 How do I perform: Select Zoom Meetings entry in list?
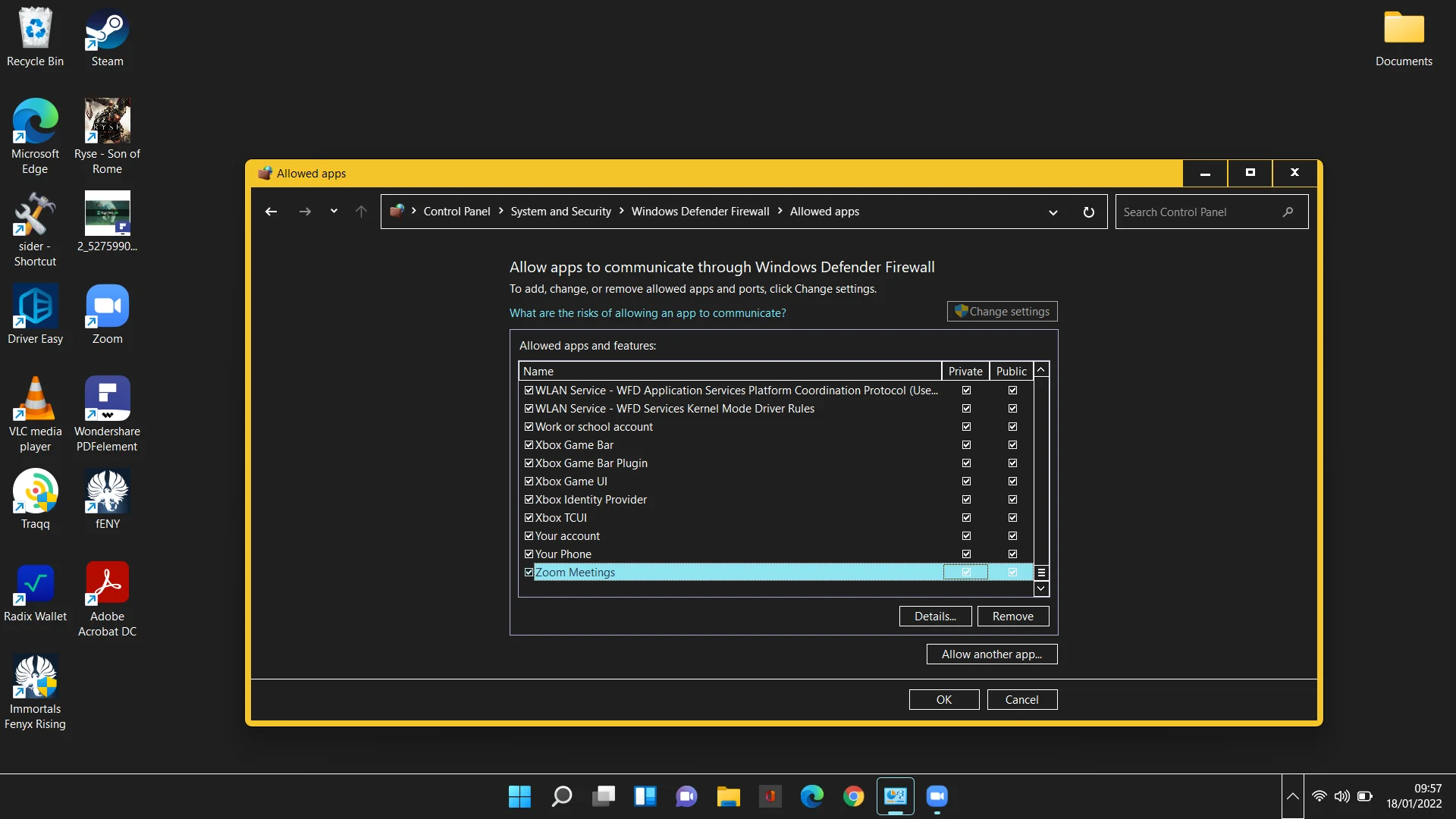coord(734,571)
